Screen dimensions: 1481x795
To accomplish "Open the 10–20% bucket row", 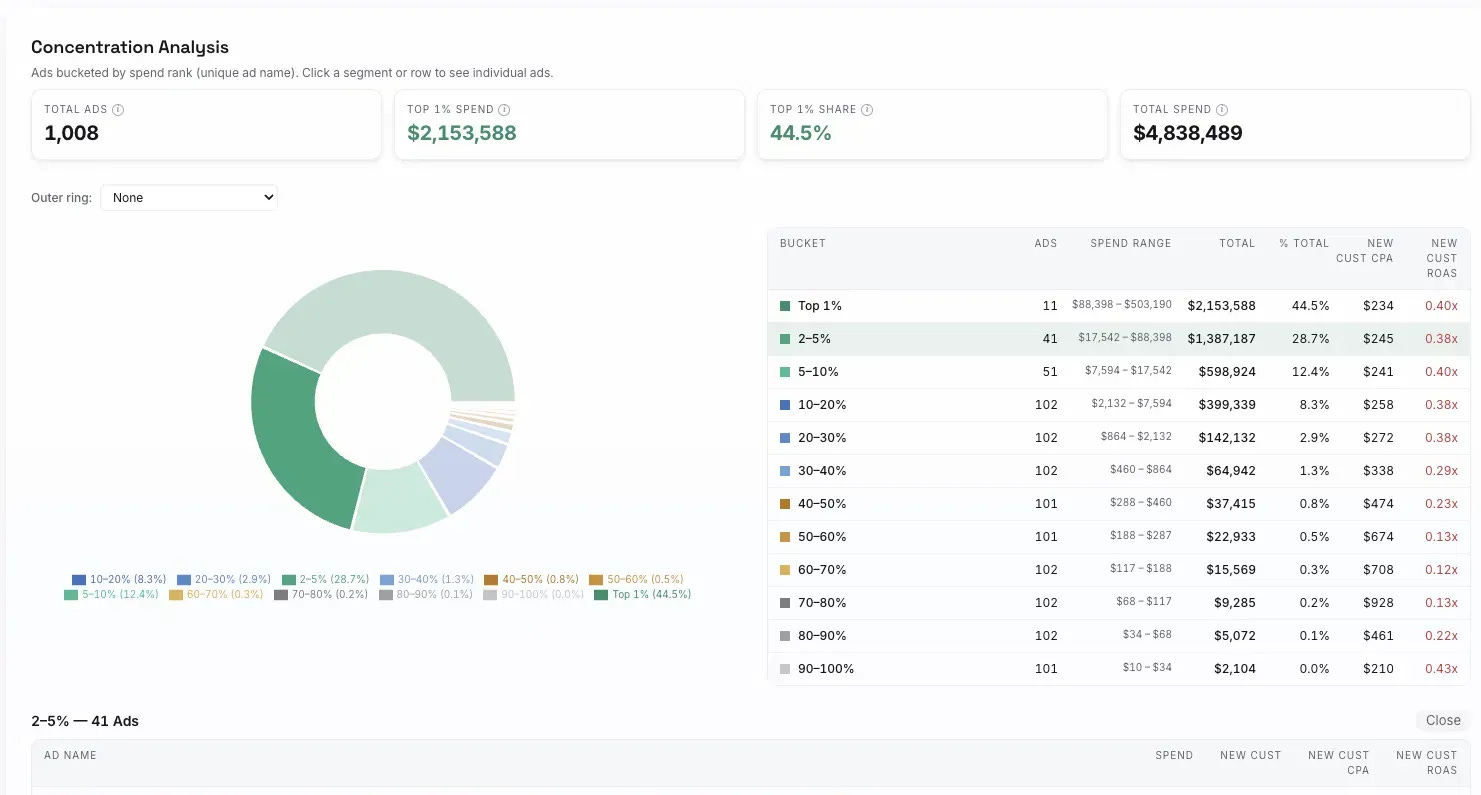I will [1119, 405].
